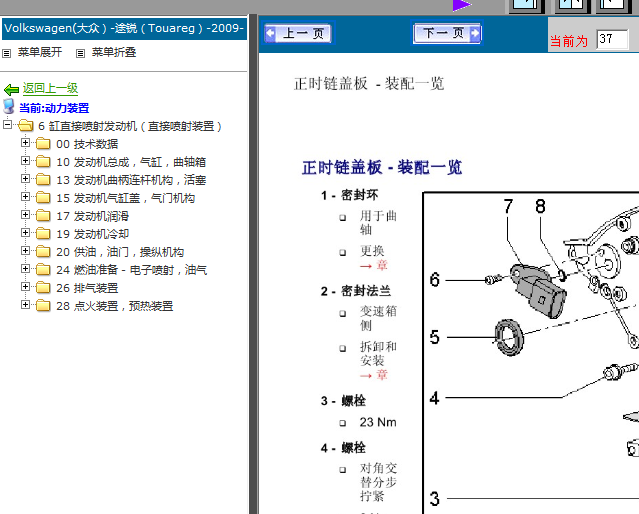This screenshot has width=639, height=514.
Task: Follow red 章 link under 拆卸和安装
Action: pyautogui.click(x=381, y=375)
